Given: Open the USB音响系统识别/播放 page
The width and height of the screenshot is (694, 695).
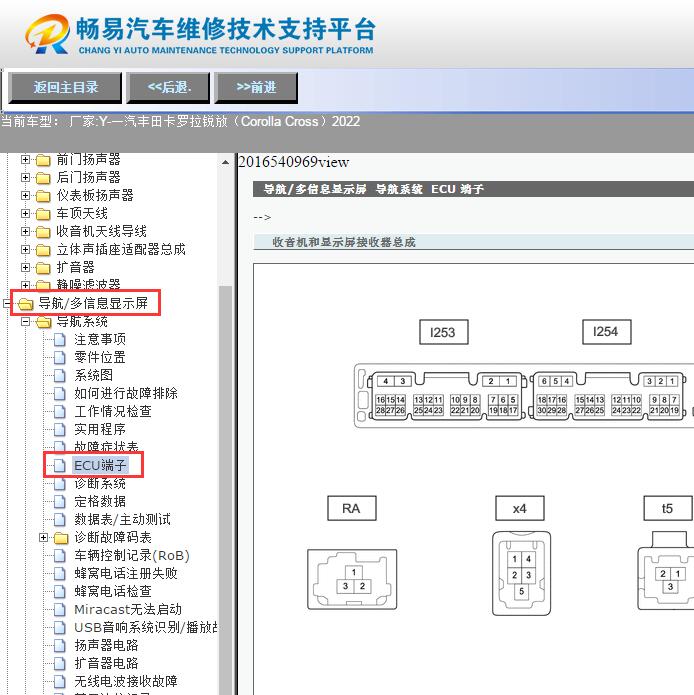Looking at the screenshot, I should (x=146, y=628).
